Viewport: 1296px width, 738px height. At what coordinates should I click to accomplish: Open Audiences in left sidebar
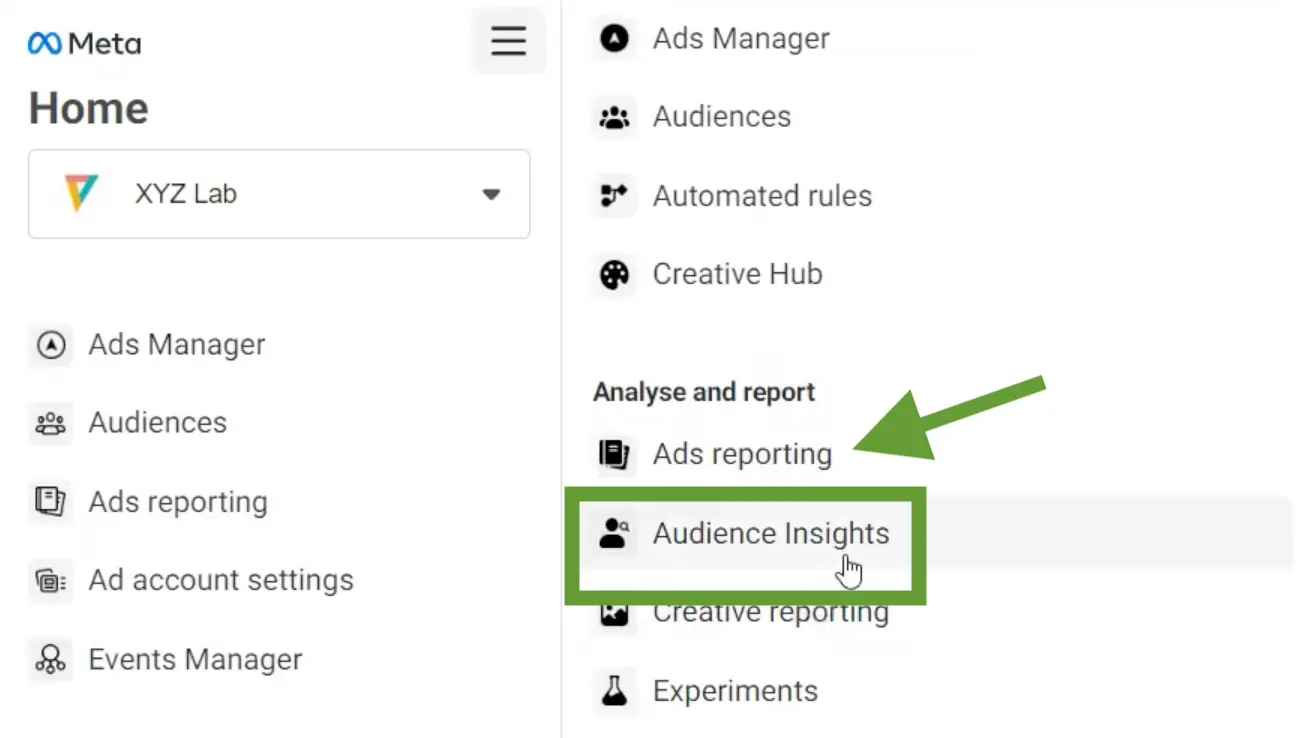157,423
